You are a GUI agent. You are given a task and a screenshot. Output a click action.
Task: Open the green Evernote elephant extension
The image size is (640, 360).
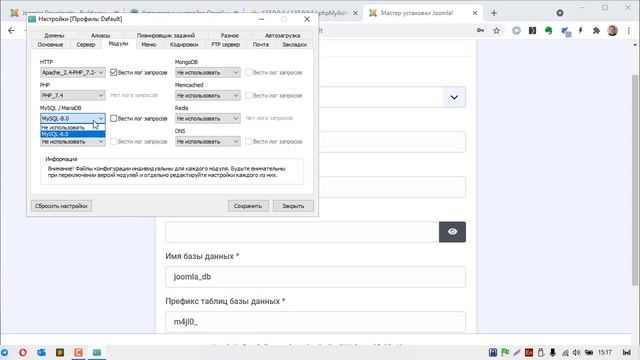(x=549, y=31)
